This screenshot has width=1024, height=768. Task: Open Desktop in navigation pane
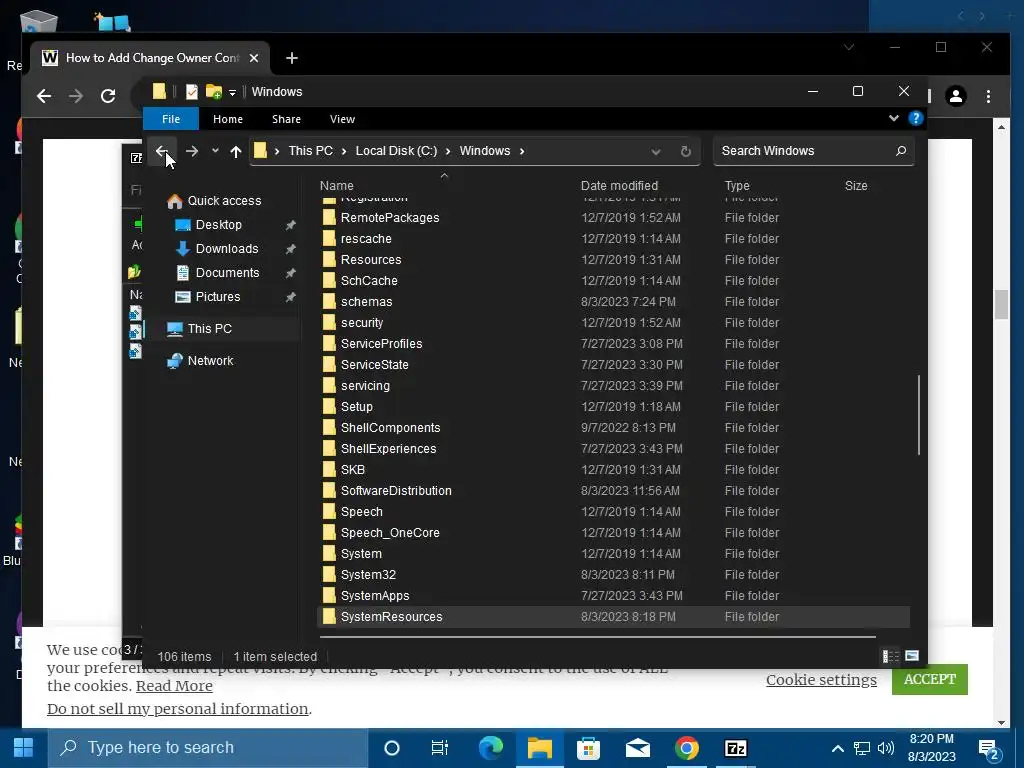[218, 225]
